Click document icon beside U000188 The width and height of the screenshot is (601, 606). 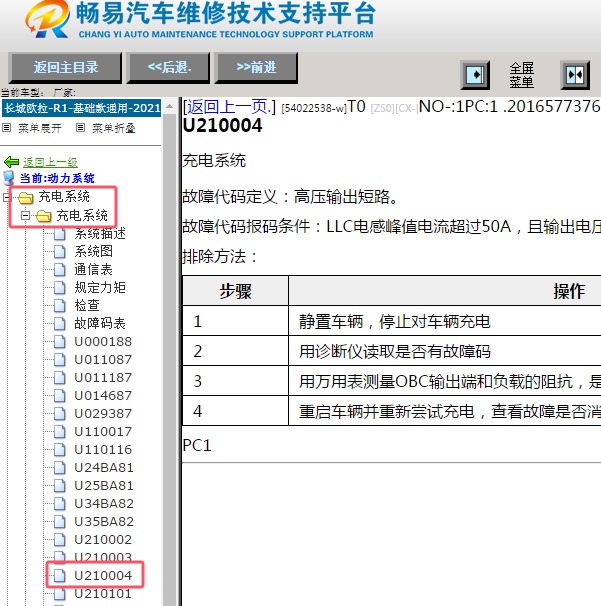pyautogui.click(x=60, y=342)
